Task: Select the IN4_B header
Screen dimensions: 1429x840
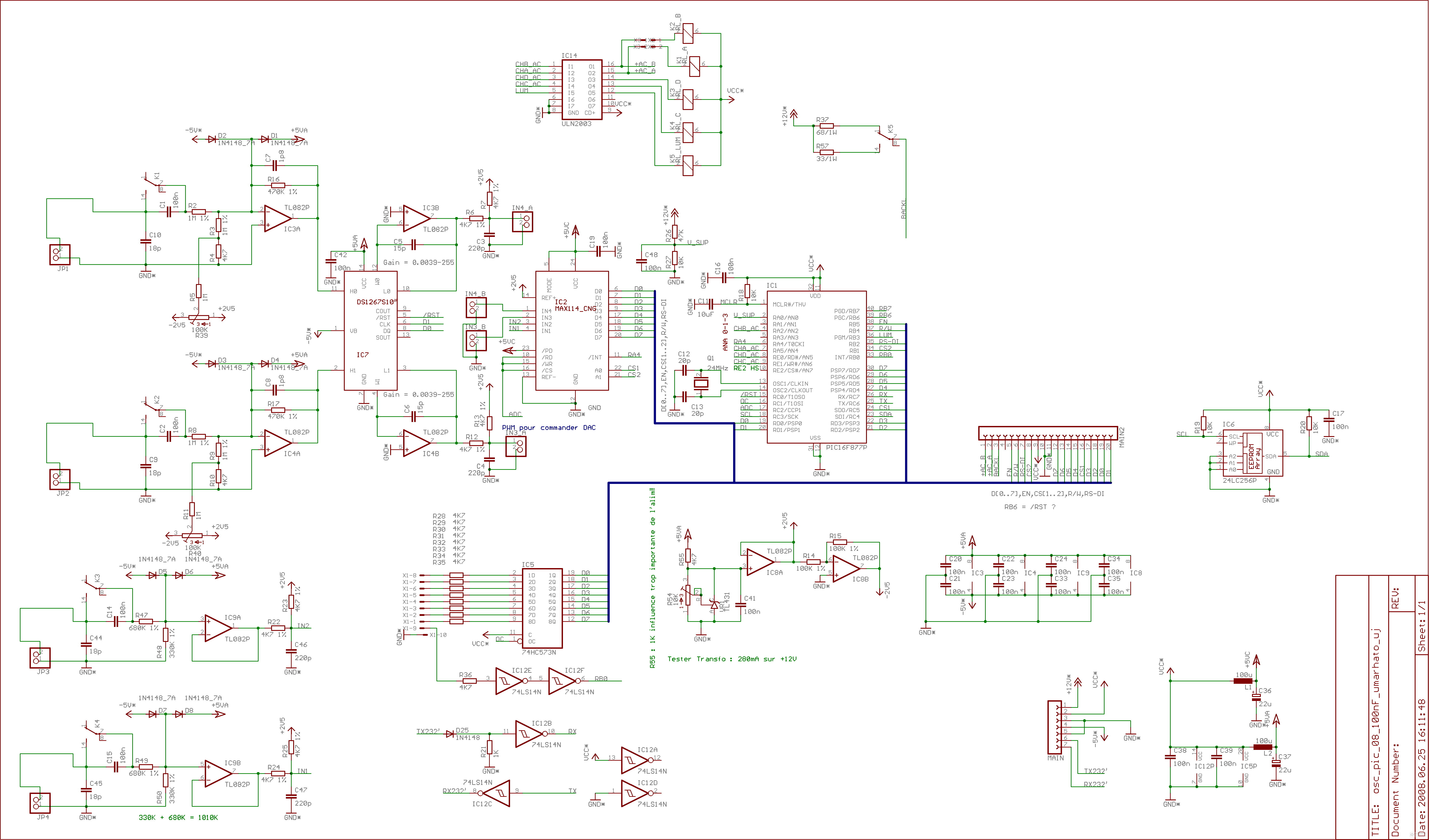Action: [x=476, y=308]
